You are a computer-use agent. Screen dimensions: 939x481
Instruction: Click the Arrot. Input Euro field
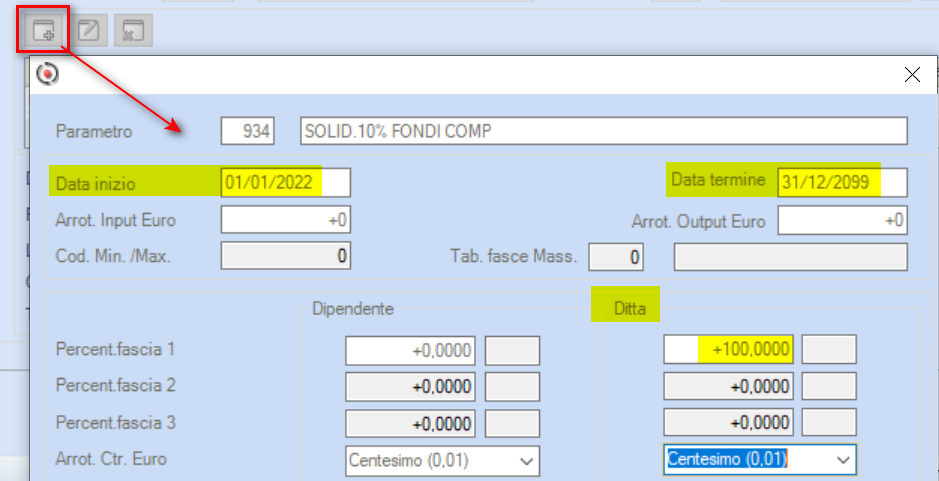pyautogui.click(x=286, y=220)
